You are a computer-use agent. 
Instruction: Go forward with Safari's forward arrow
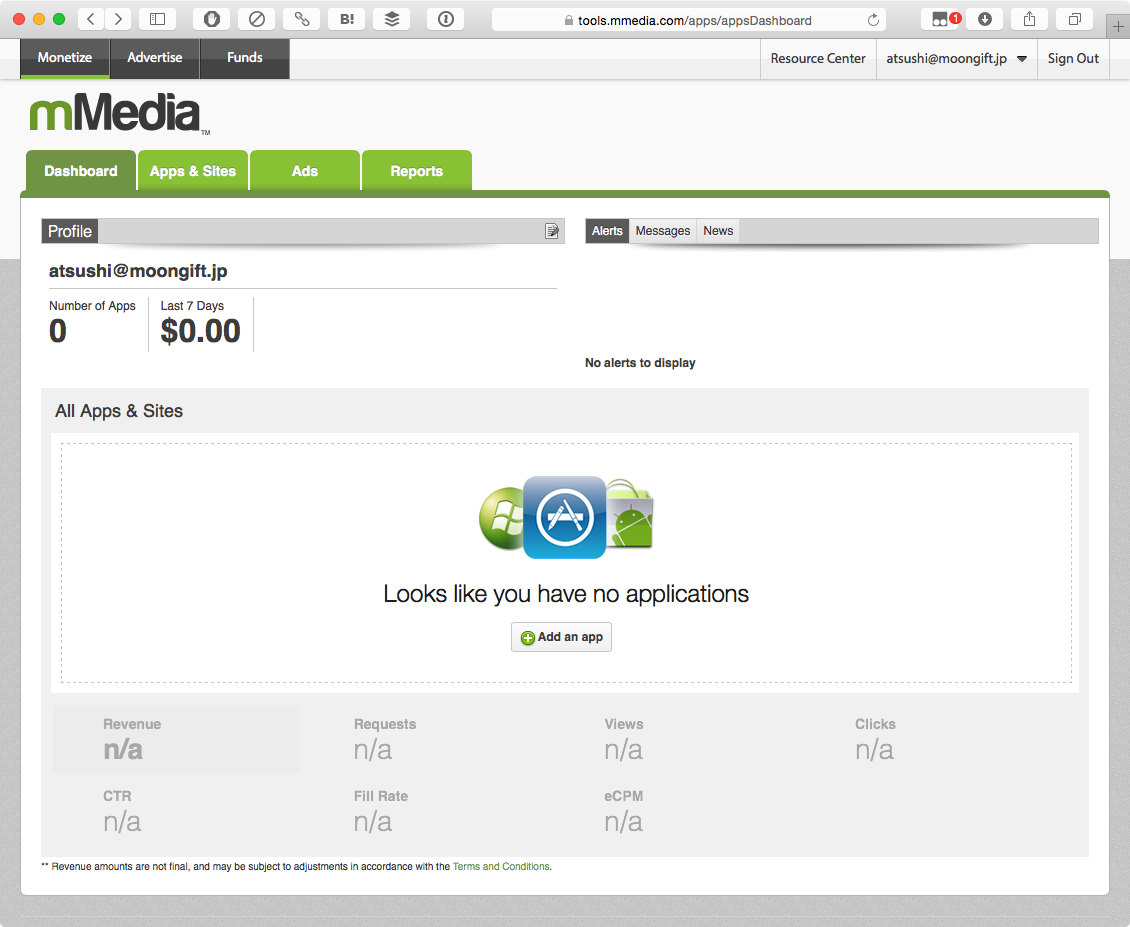(118, 19)
